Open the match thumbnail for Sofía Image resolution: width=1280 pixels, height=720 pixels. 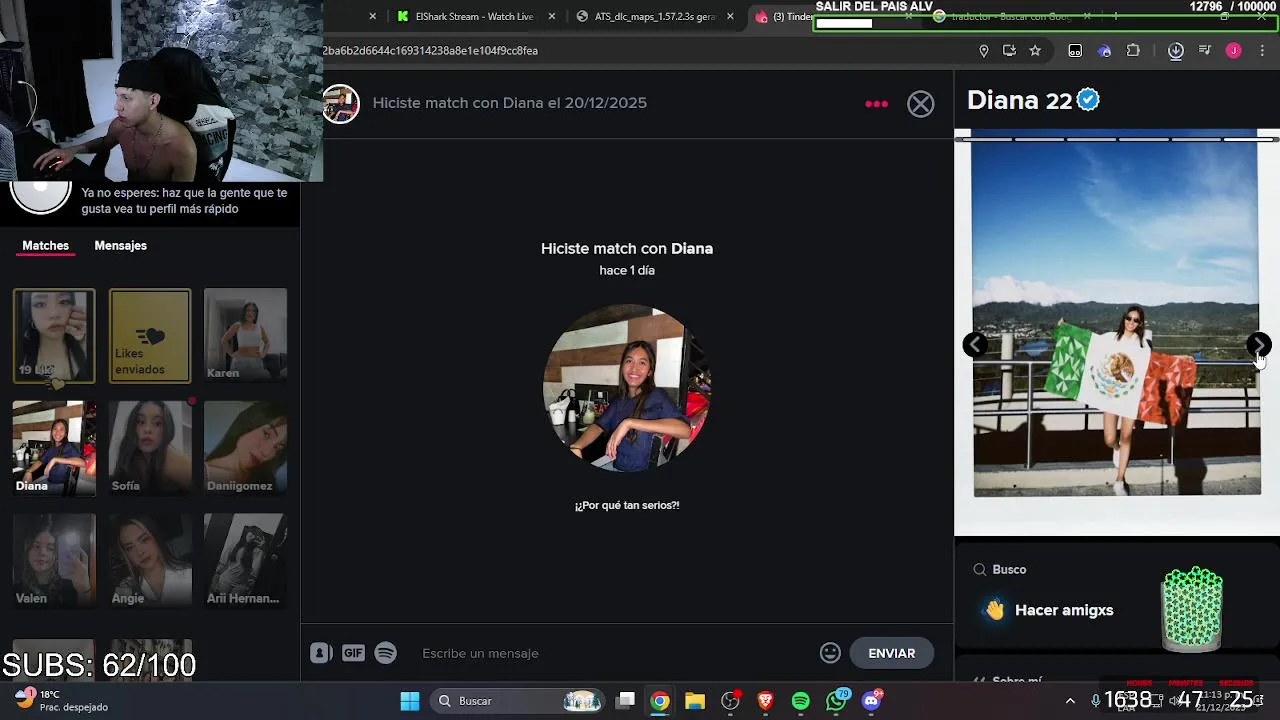[150, 448]
